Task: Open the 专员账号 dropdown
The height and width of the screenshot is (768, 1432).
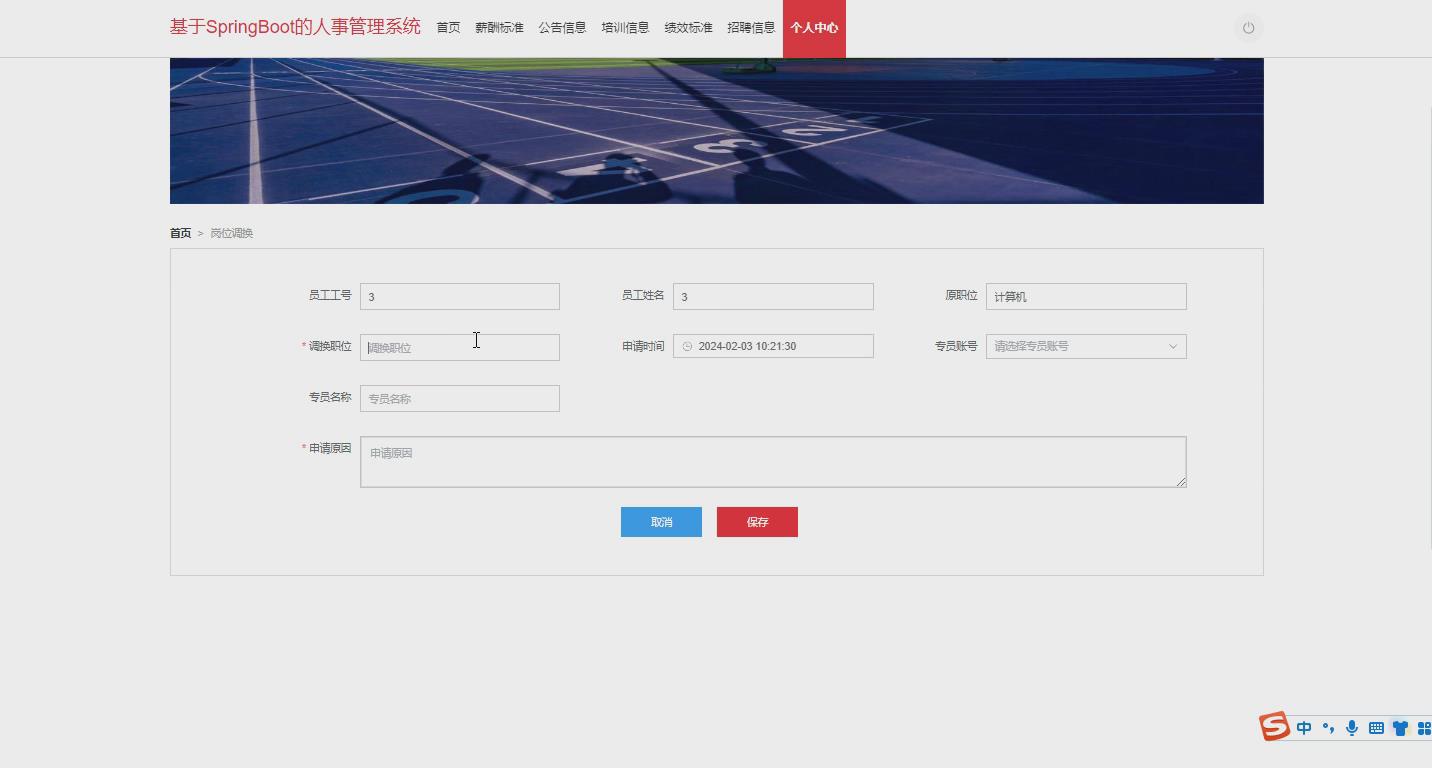Action: pos(1086,347)
